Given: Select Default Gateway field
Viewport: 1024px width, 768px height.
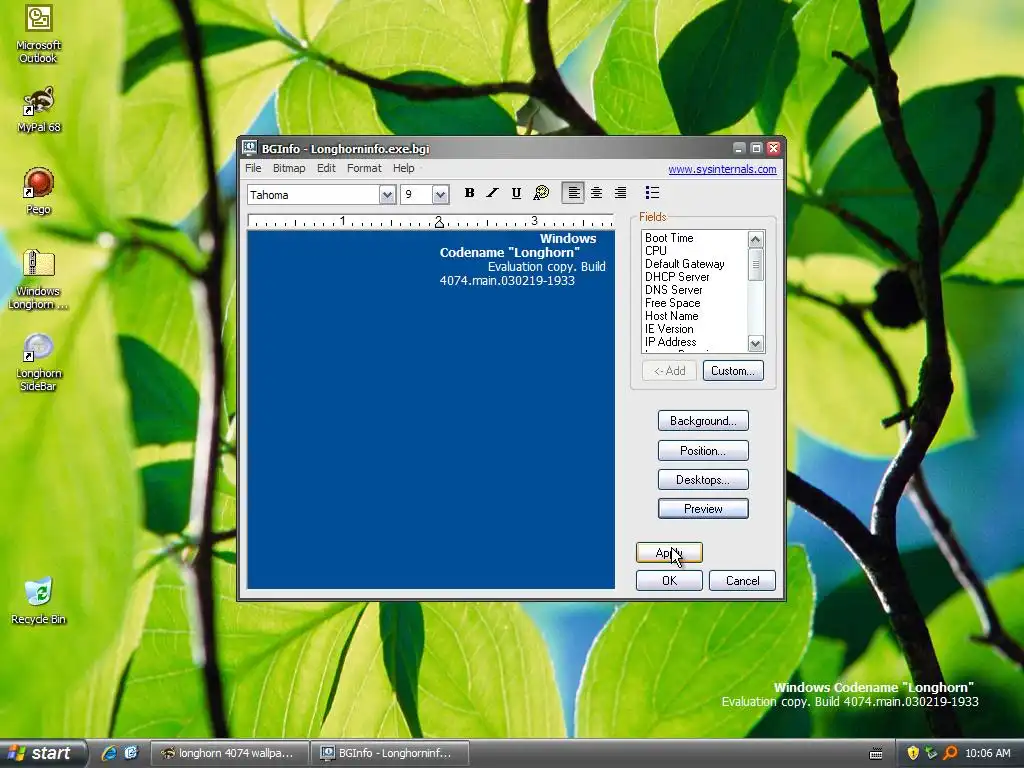Looking at the screenshot, I should point(684,264).
